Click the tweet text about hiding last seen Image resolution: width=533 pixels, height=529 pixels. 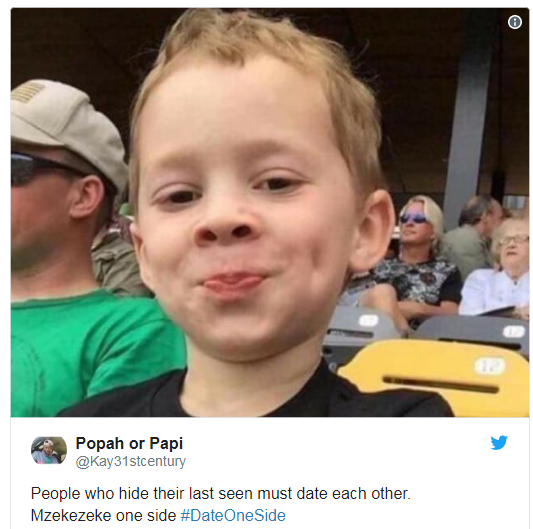tap(221, 494)
